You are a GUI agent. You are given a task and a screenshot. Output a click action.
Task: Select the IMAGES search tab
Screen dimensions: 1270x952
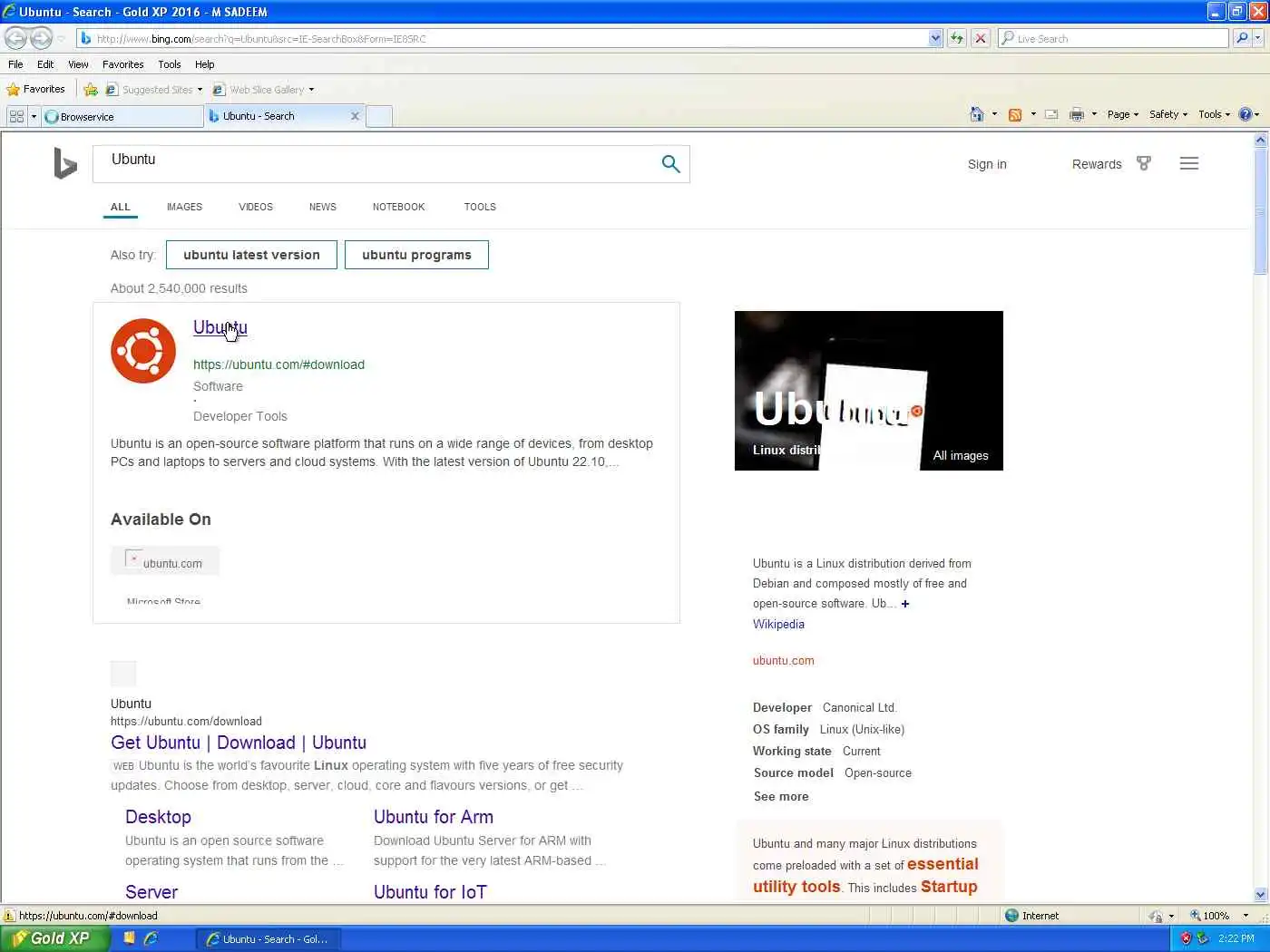(x=184, y=207)
